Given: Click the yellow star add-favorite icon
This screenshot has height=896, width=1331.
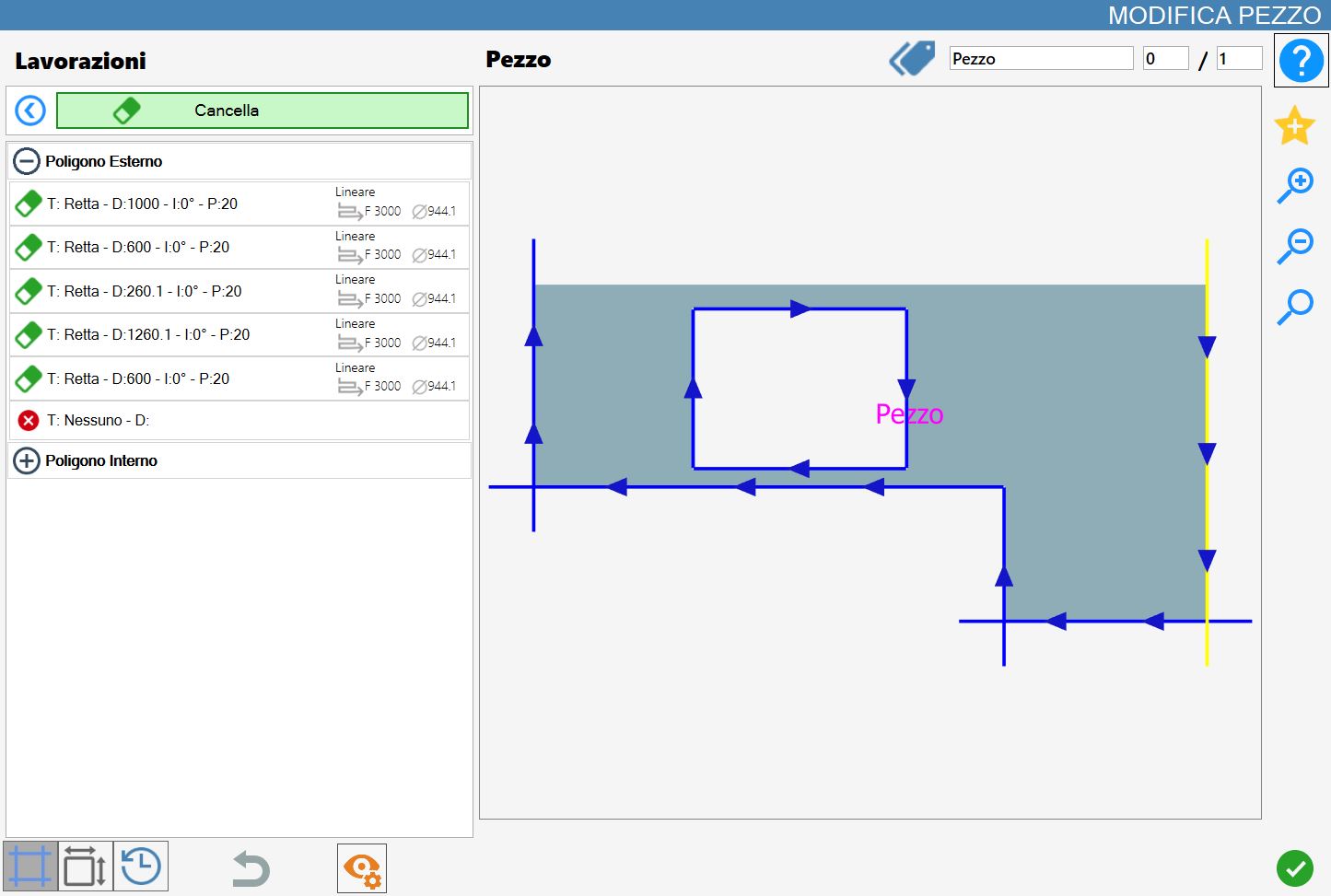Looking at the screenshot, I should [x=1294, y=125].
